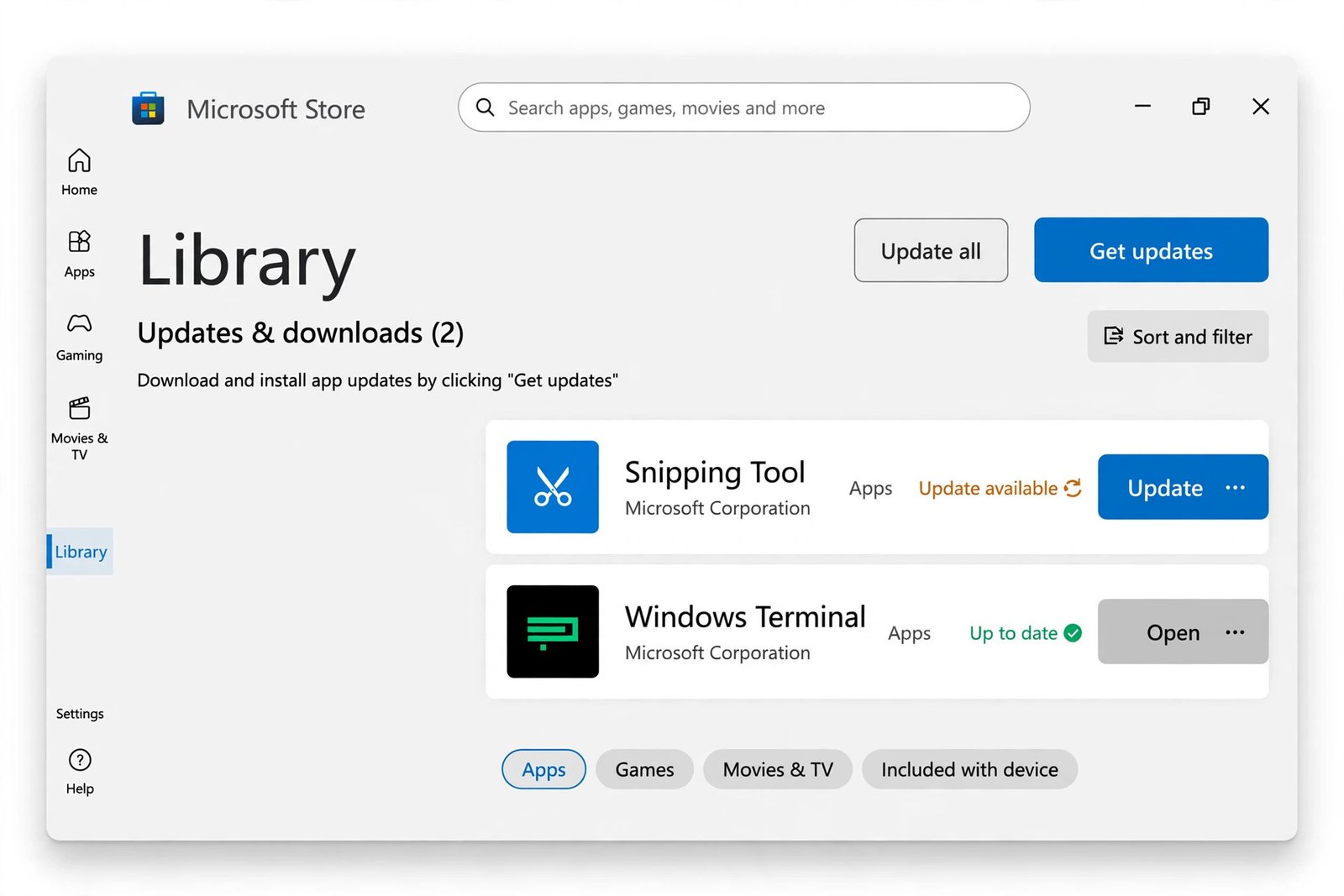Screen dimensions: 1344x896
Task: Click the Up to date status text
Action: click(x=1013, y=633)
